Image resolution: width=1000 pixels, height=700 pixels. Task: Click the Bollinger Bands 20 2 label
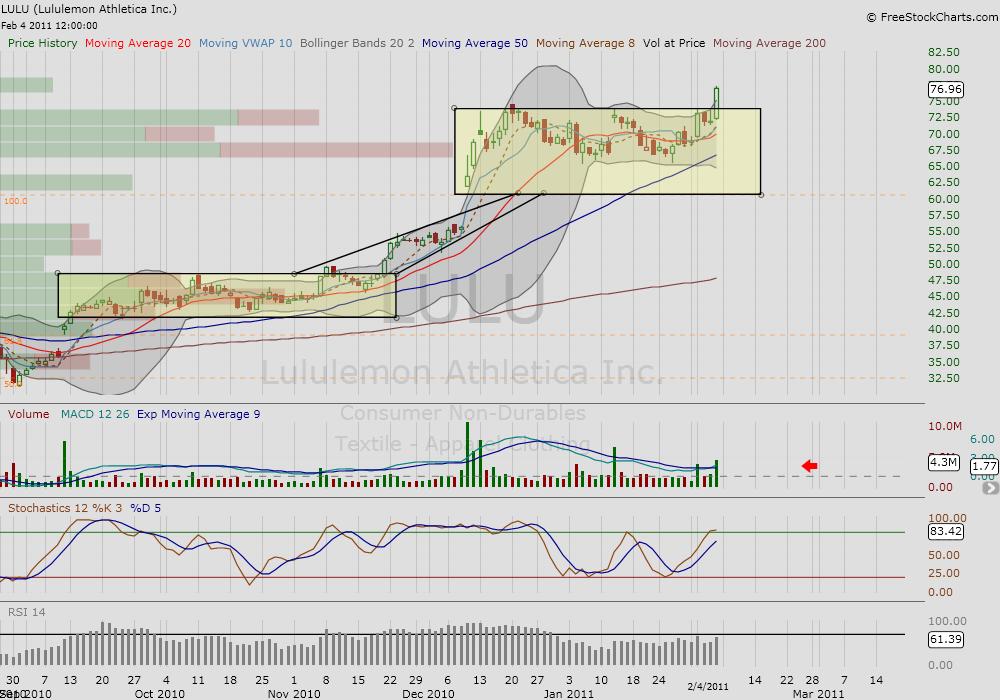357,43
